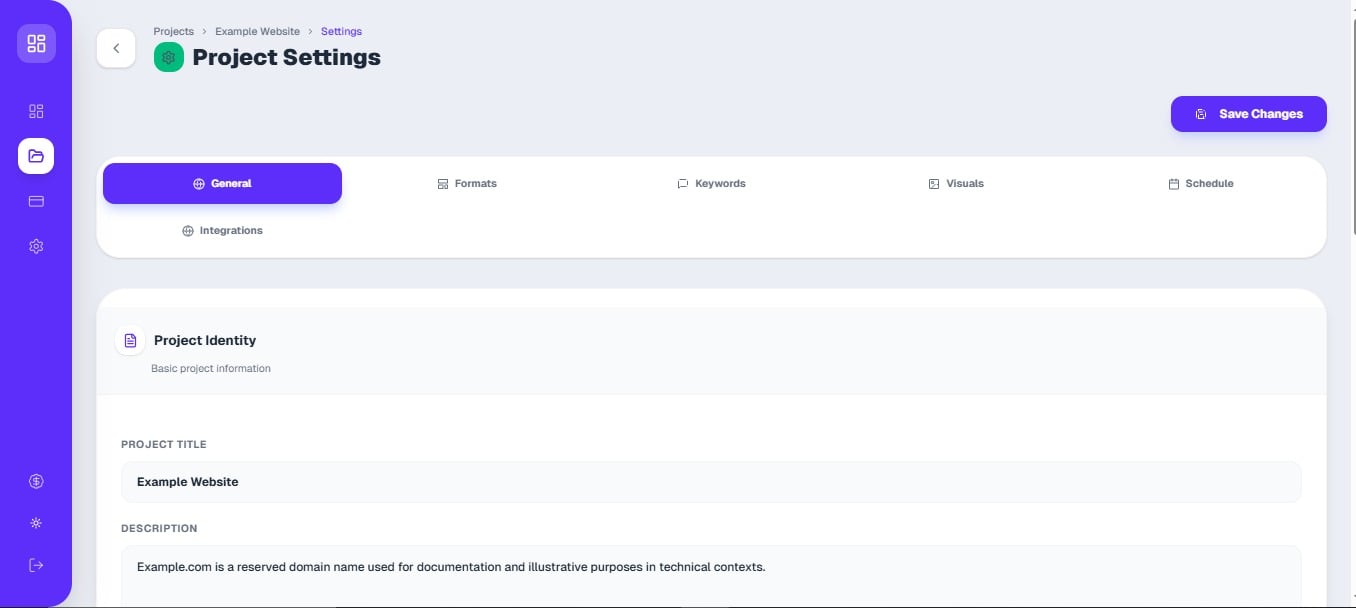Focus the Project Title input field
1356x608 pixels.
pos(711,482)
